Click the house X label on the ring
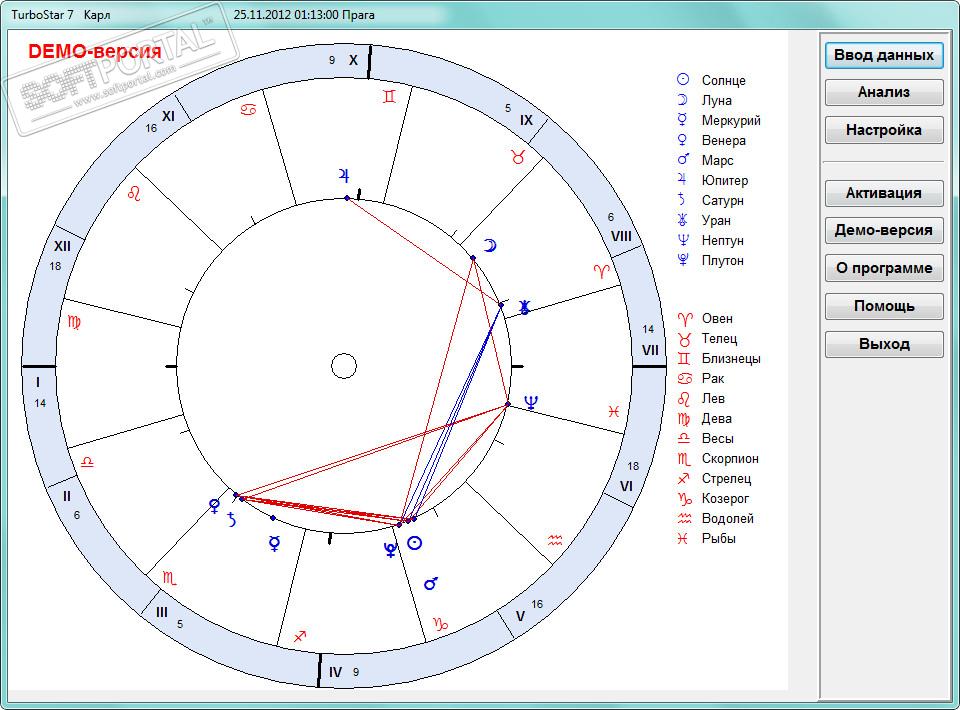960x710 pixels. click(x=353, y=60)
